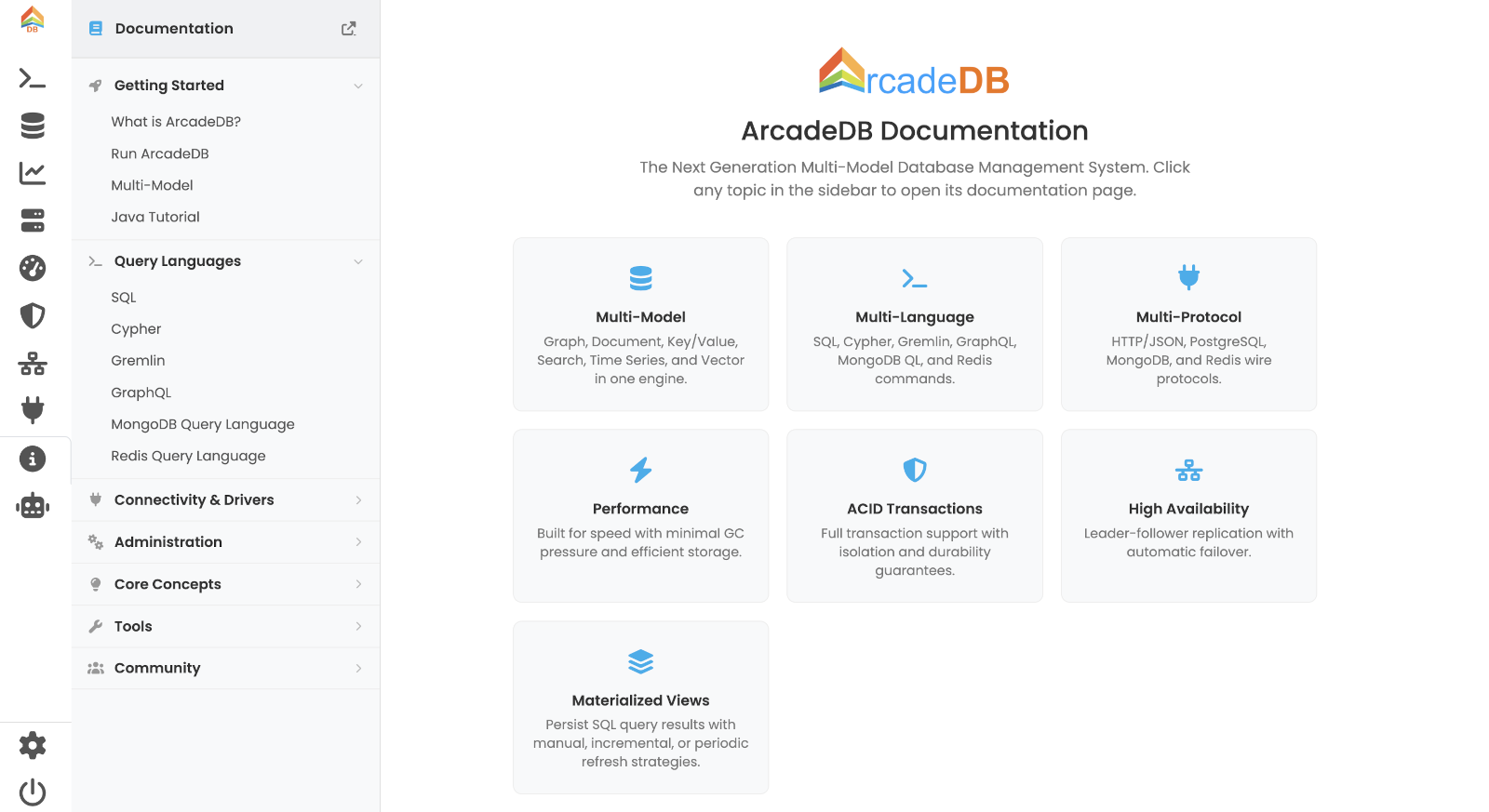This screenshot has height=812, width=1489.
Task: Expand the Tools section chevron
Action: click(x=358, y=626)
